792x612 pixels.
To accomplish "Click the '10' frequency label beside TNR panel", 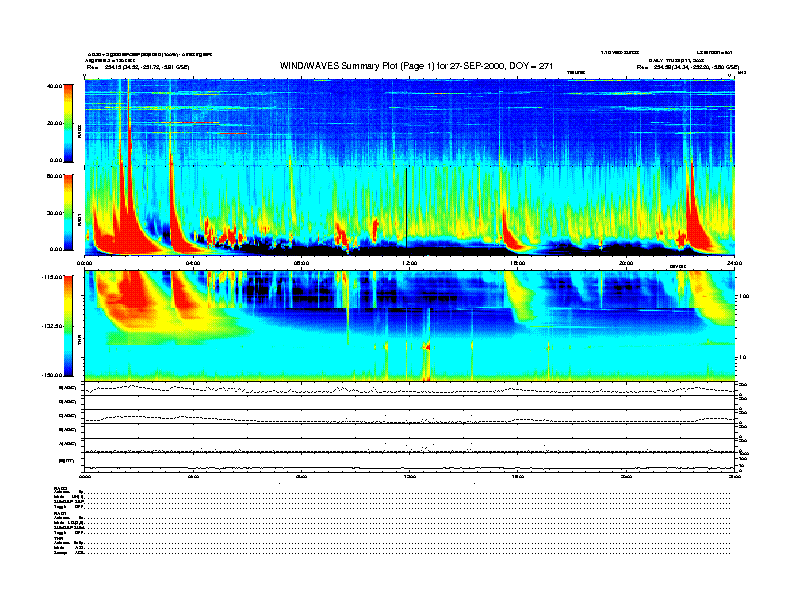I will tap(745, 358).
